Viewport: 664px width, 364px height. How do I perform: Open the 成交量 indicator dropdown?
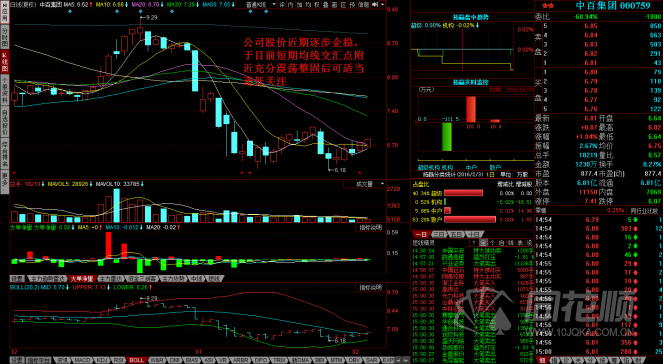tap(365, 184)
